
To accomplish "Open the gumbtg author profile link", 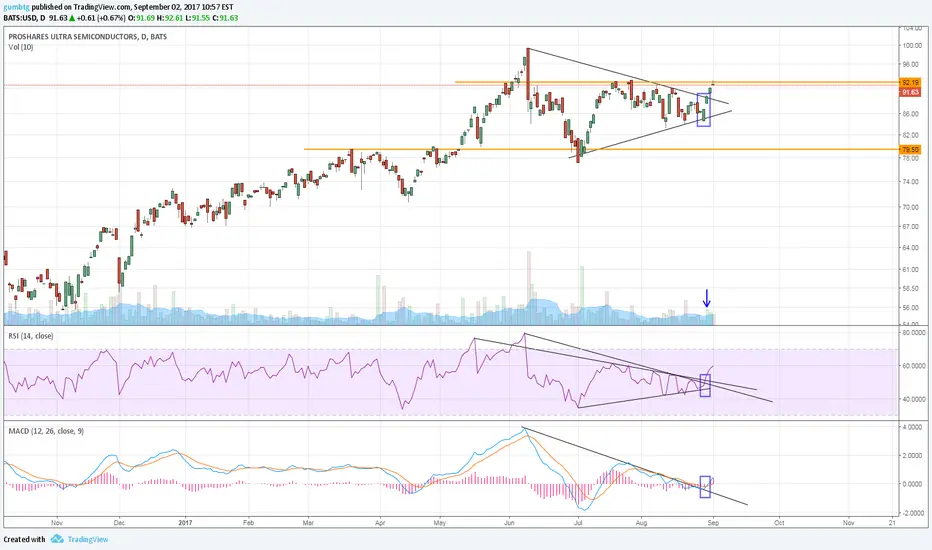I will tap(16, 7).
